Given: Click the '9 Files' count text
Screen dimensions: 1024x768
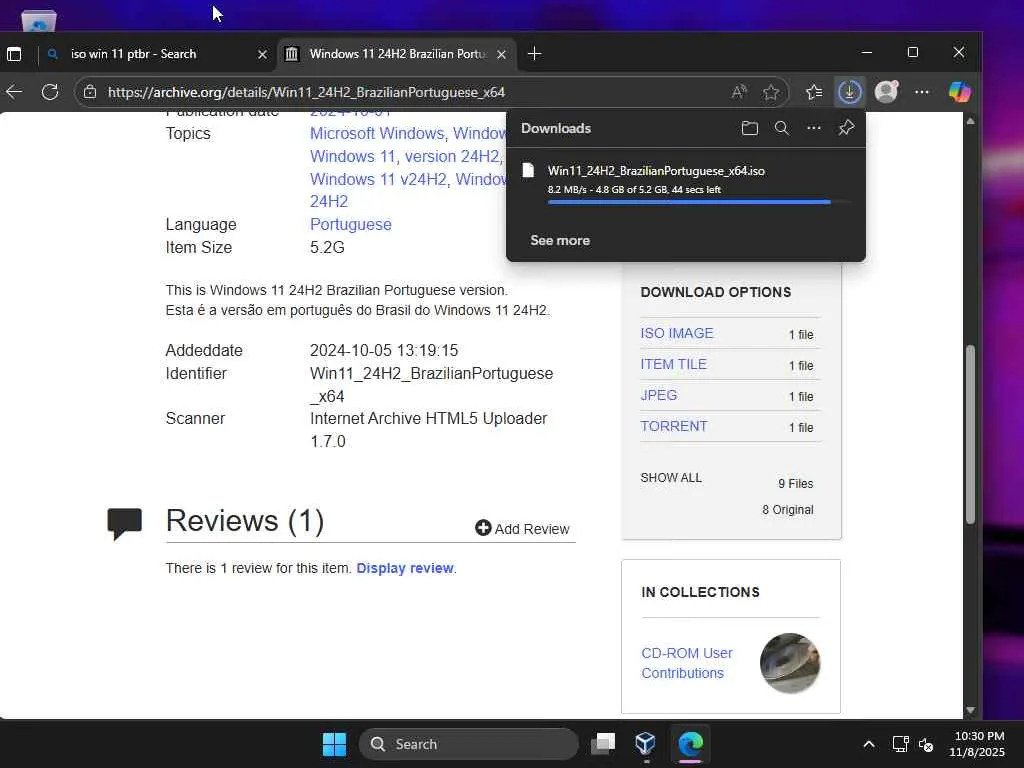Looking at the screenshot, I should point(795,484).
